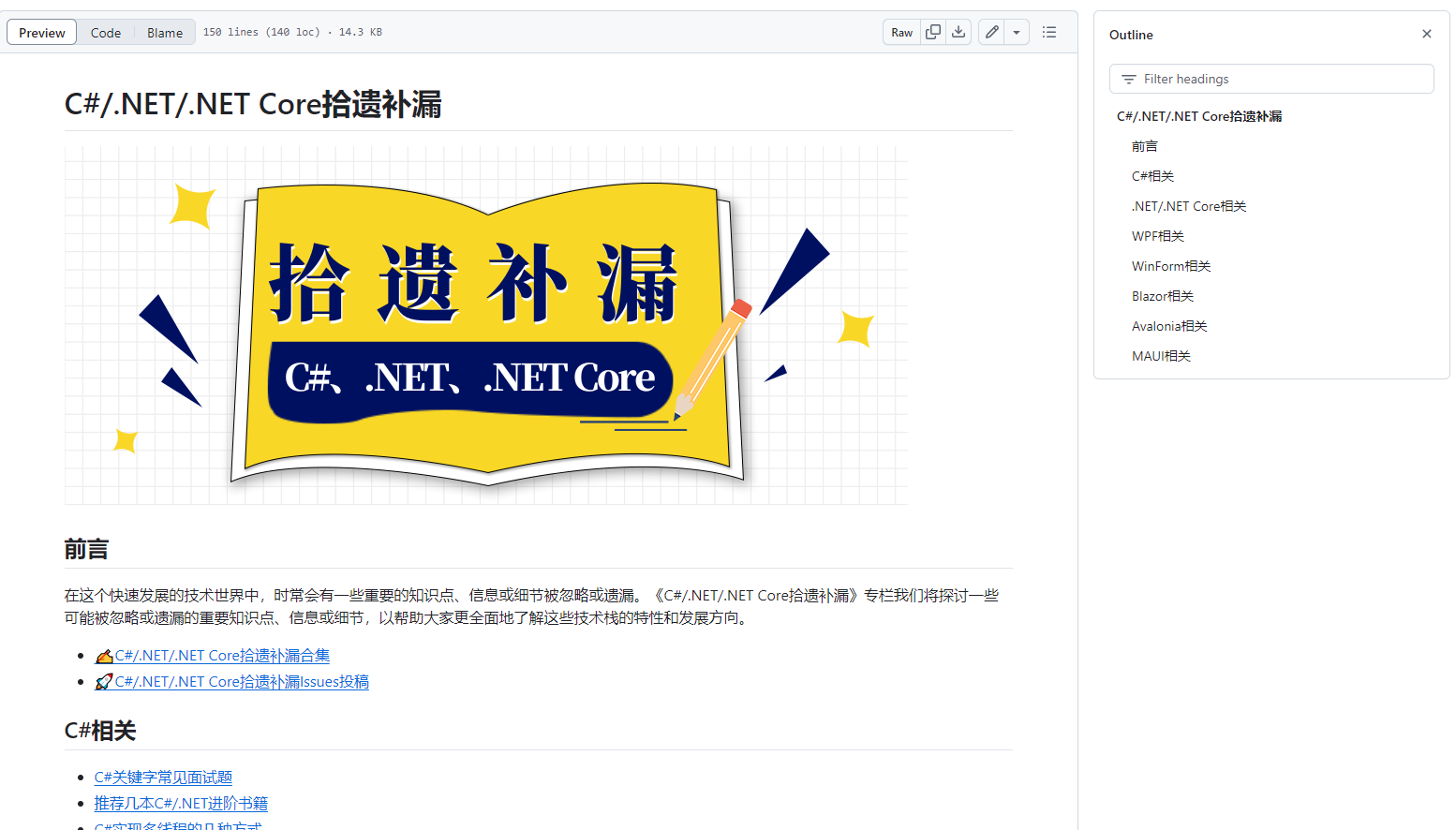Open C#/.NET/.NET Core拾遗补漏合集 link
The image size is (1456, 830).
point(213,656)
